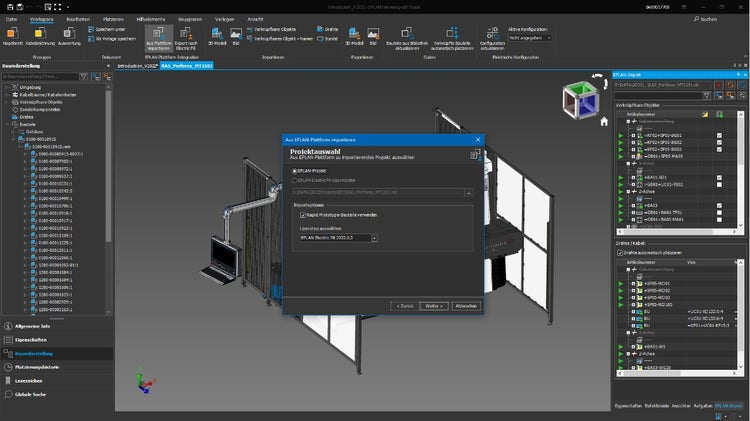Click the Weiter button in the dialog
Viewport: 750px width, 421px height.
pyautogui.click(x=432, y=306)
